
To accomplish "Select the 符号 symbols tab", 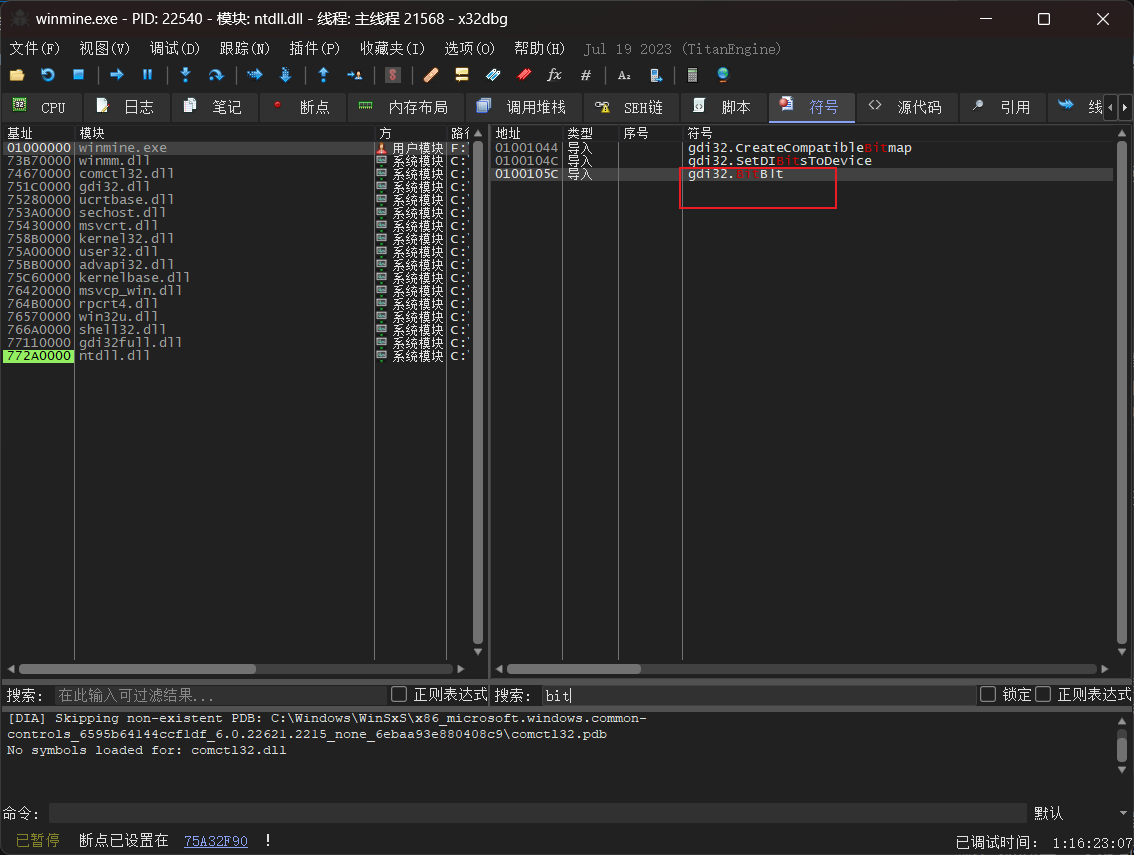I will (812, 107).
